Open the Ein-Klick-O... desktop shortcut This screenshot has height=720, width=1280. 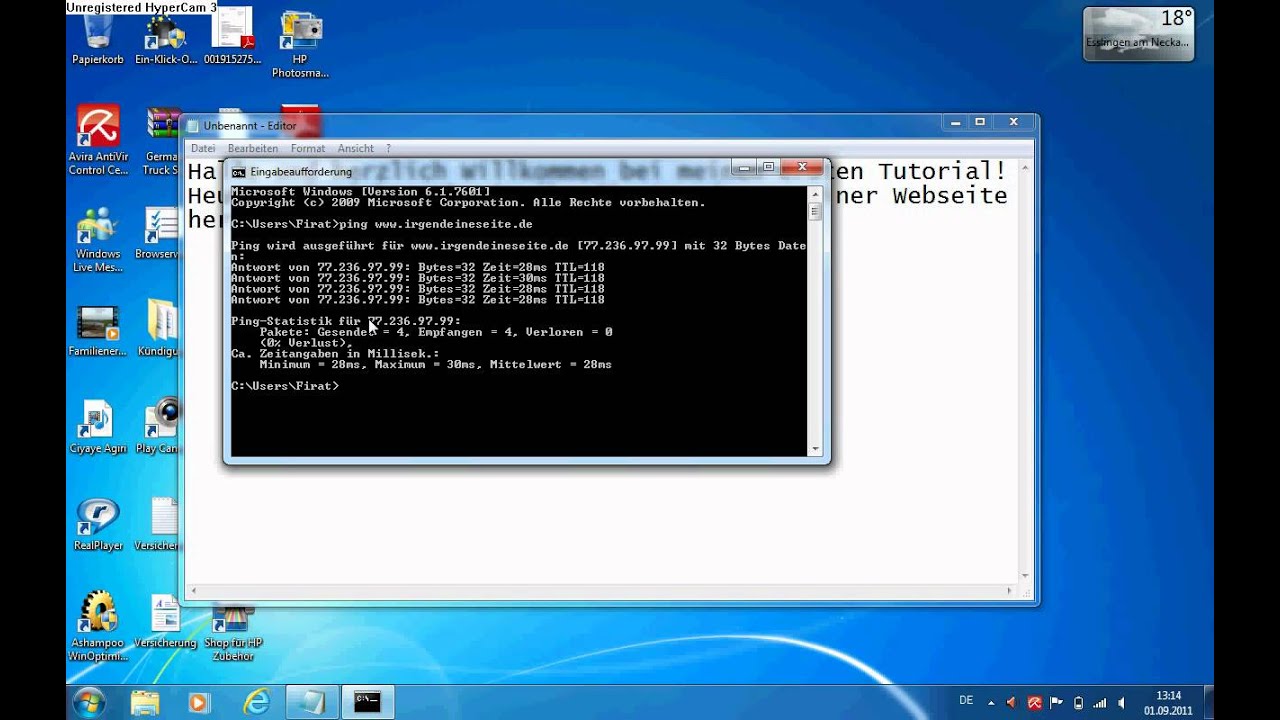click(x=166, y=40)
